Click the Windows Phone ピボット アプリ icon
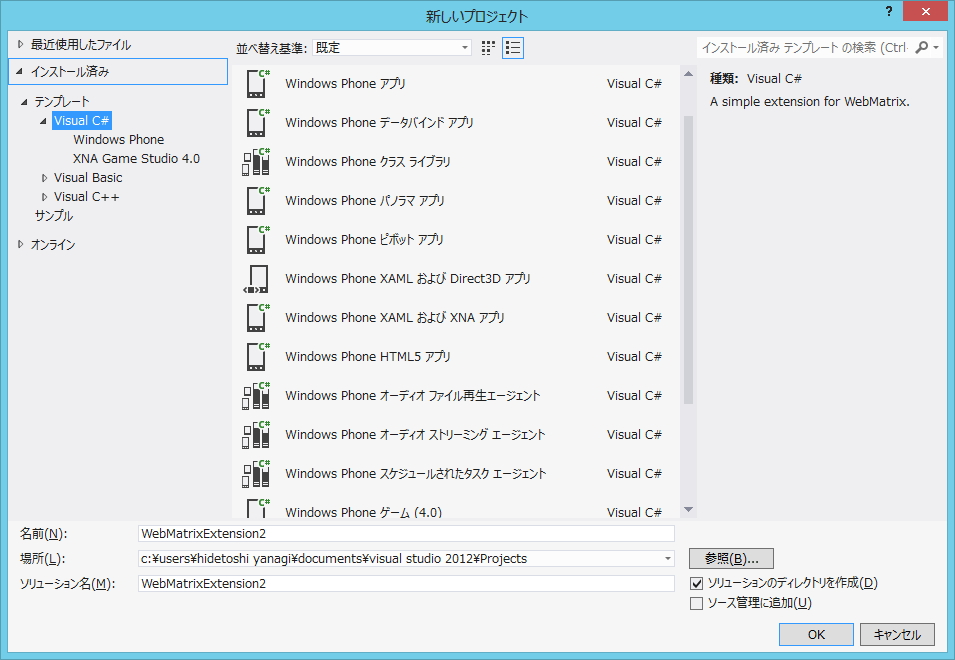This screenshot has height=660, width=955. (x=258, y=239)
